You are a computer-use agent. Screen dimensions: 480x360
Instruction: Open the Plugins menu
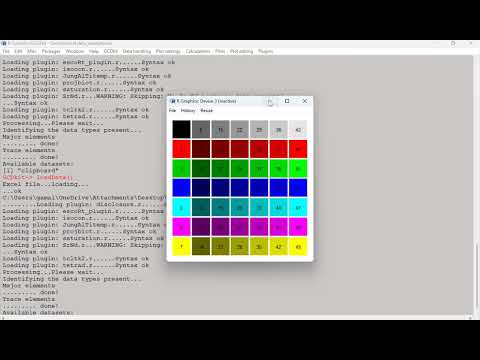click(x=266, y=51)
